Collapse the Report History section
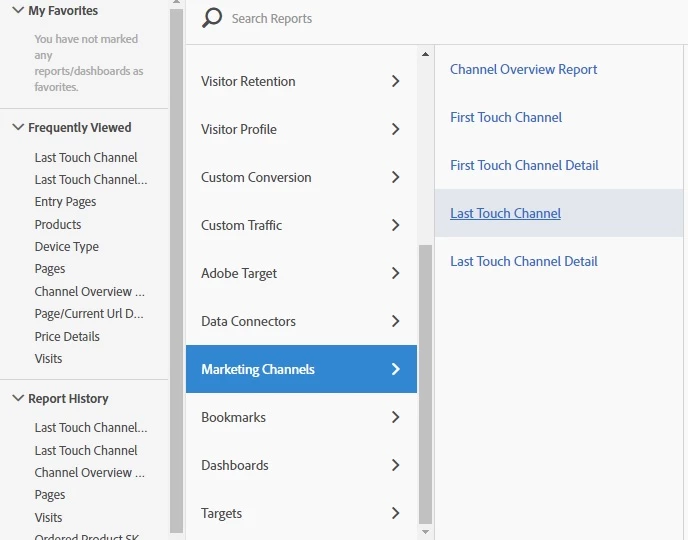The width and height of the screenshot is (688, 540). 18,398
